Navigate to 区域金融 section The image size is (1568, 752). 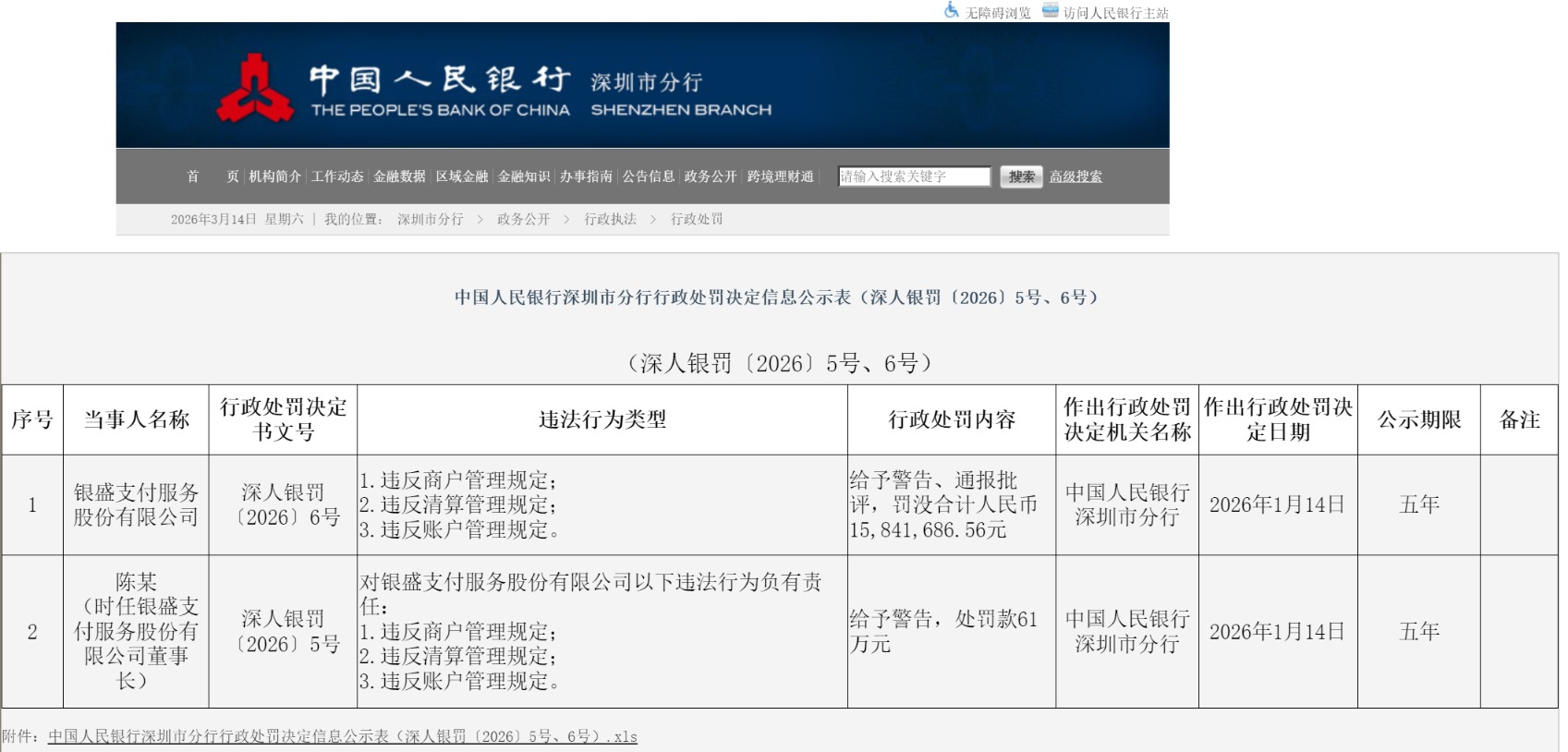[x=462, y=176]
